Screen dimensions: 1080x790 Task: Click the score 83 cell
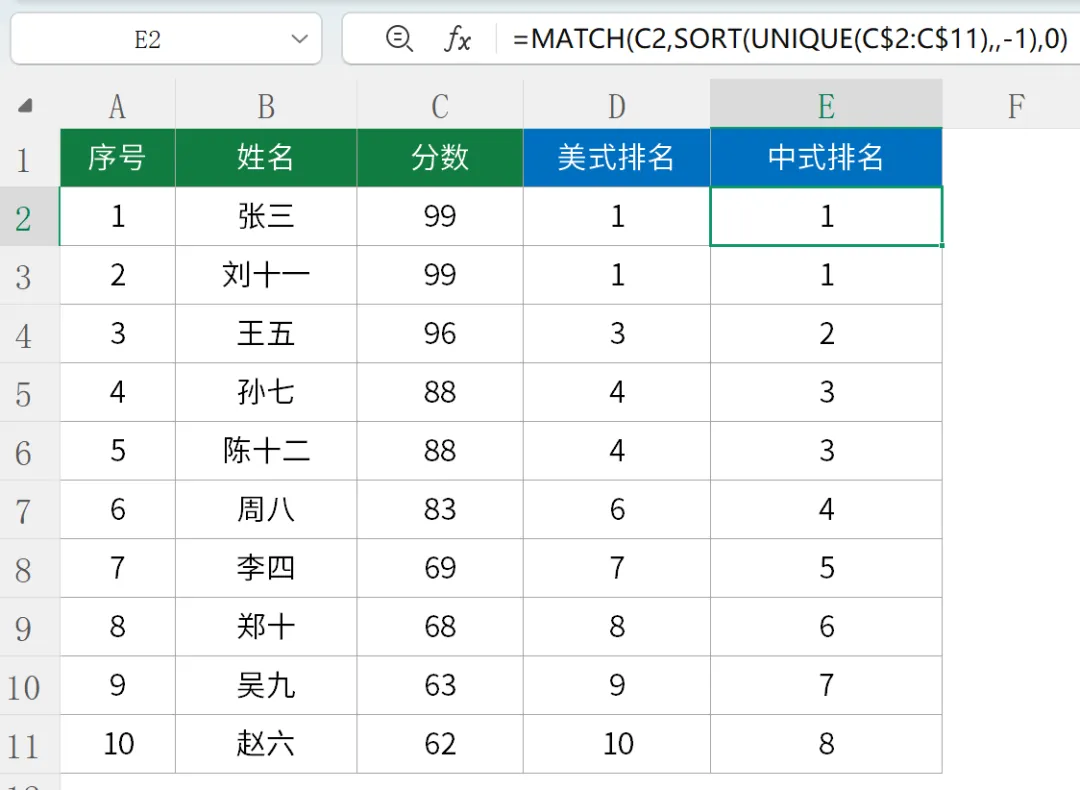[x=439, y=509]
